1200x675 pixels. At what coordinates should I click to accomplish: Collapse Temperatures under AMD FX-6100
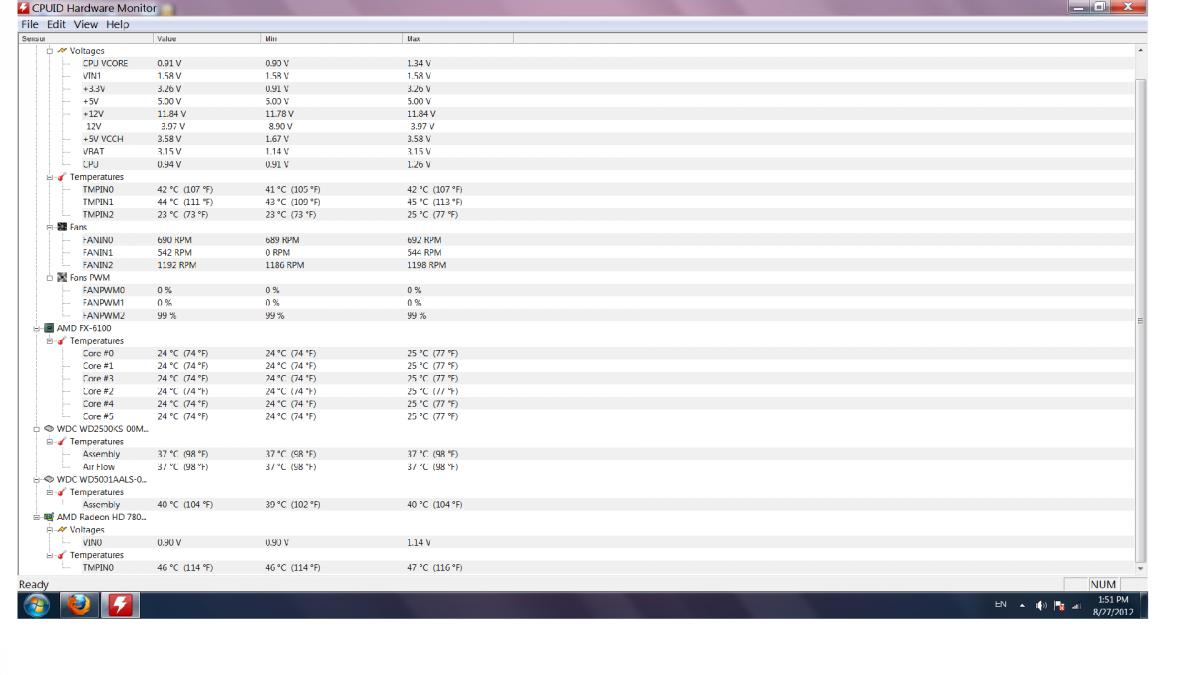tap(50, 341)
